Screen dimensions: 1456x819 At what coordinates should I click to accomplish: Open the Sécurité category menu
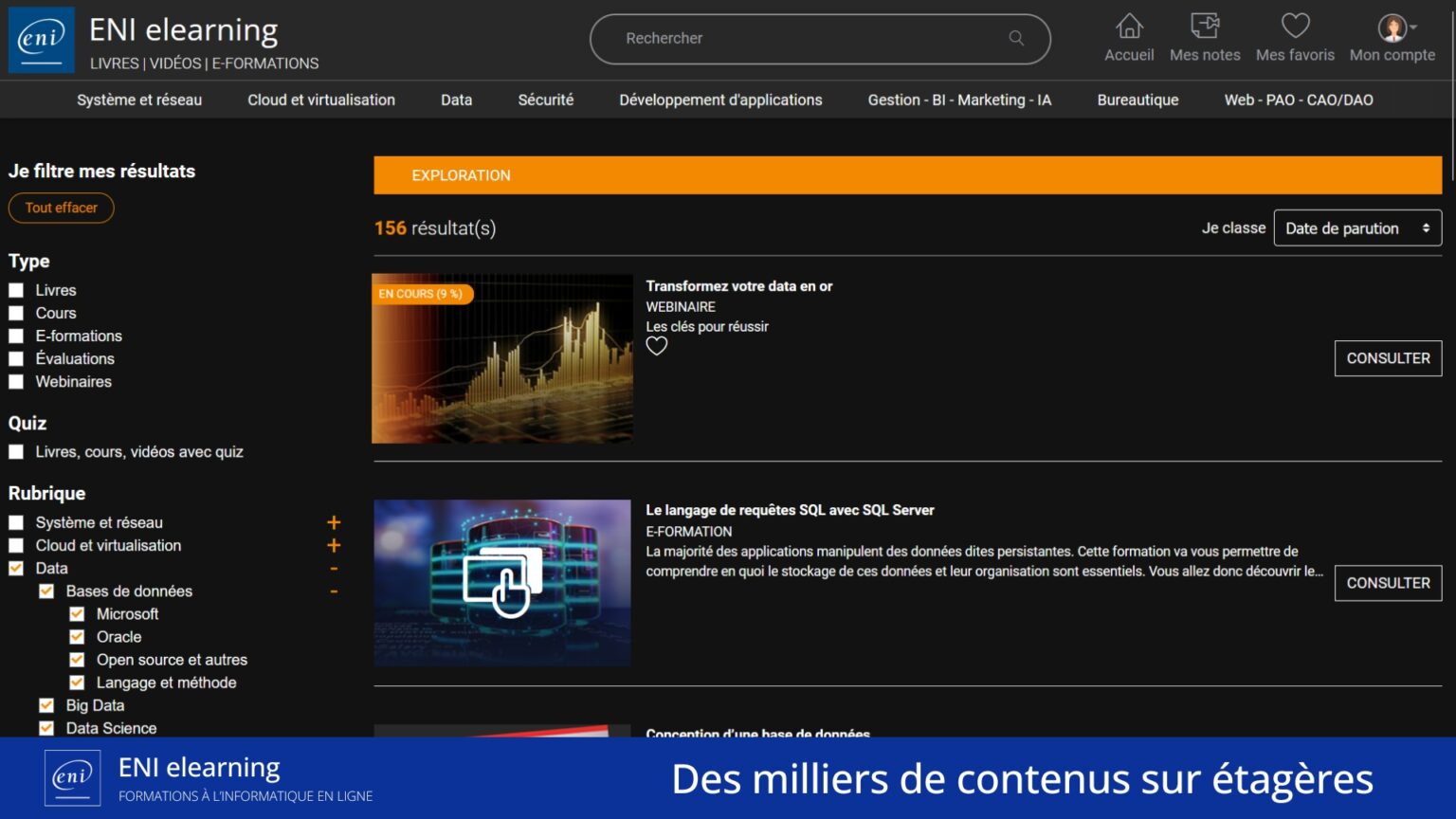coord(545,99)
